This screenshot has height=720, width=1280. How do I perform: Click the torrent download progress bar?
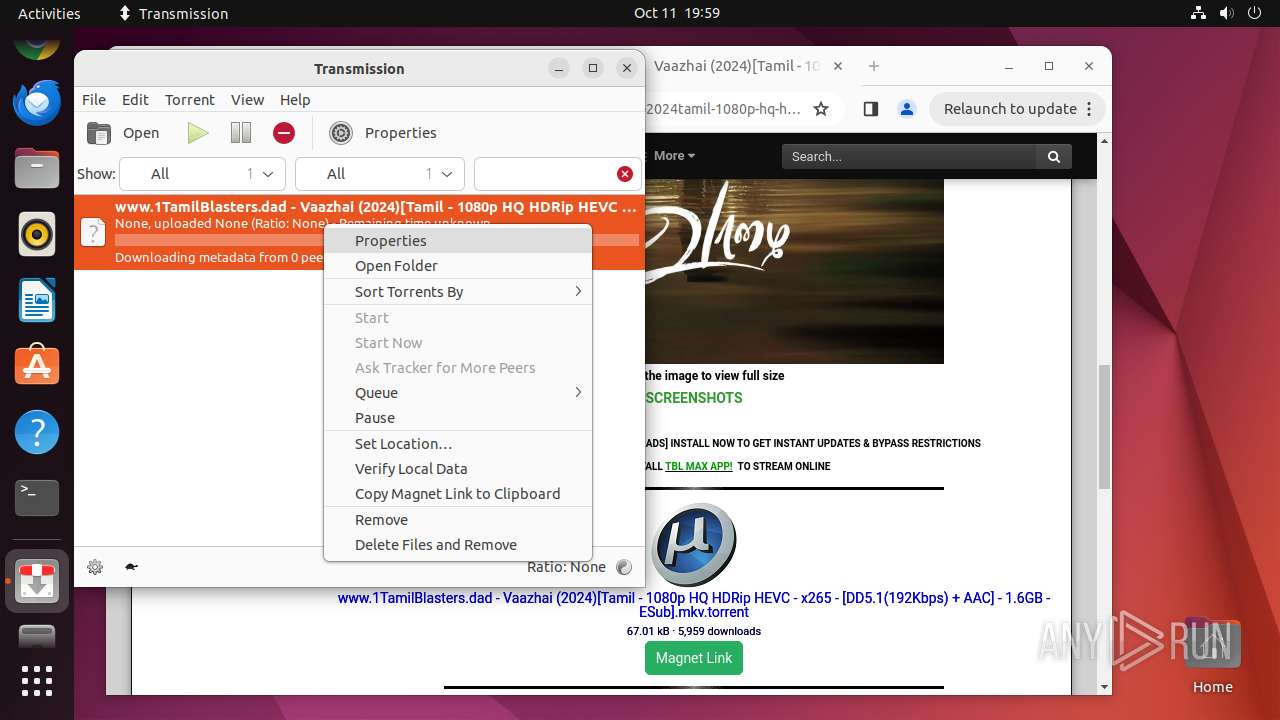tap(377, 240)
